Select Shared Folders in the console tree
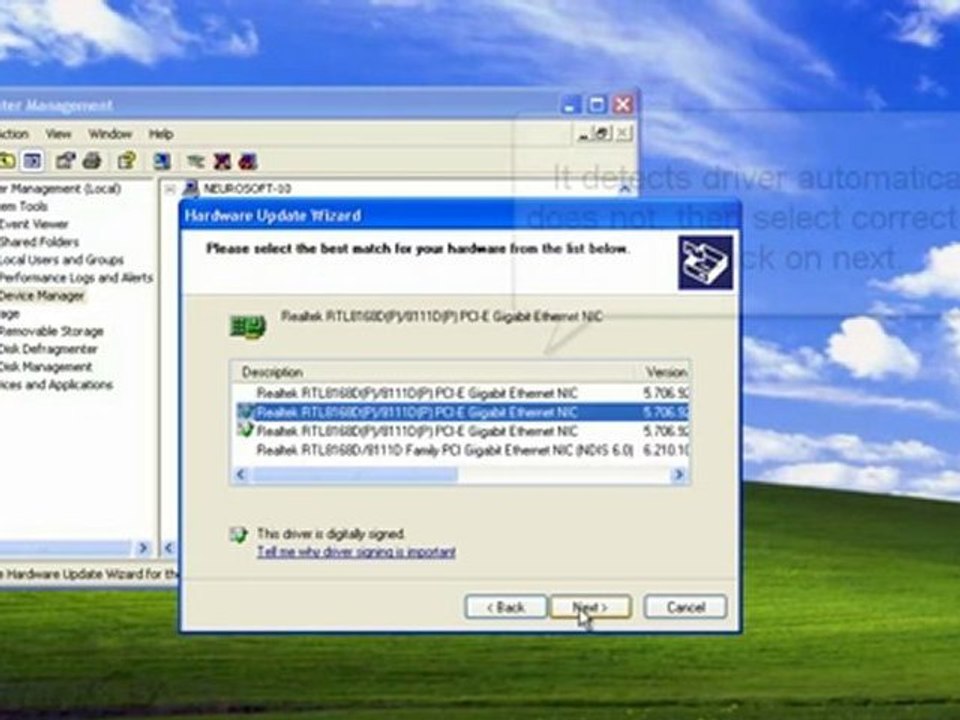Viewport: 960px width, 720px height. [39, 242]
